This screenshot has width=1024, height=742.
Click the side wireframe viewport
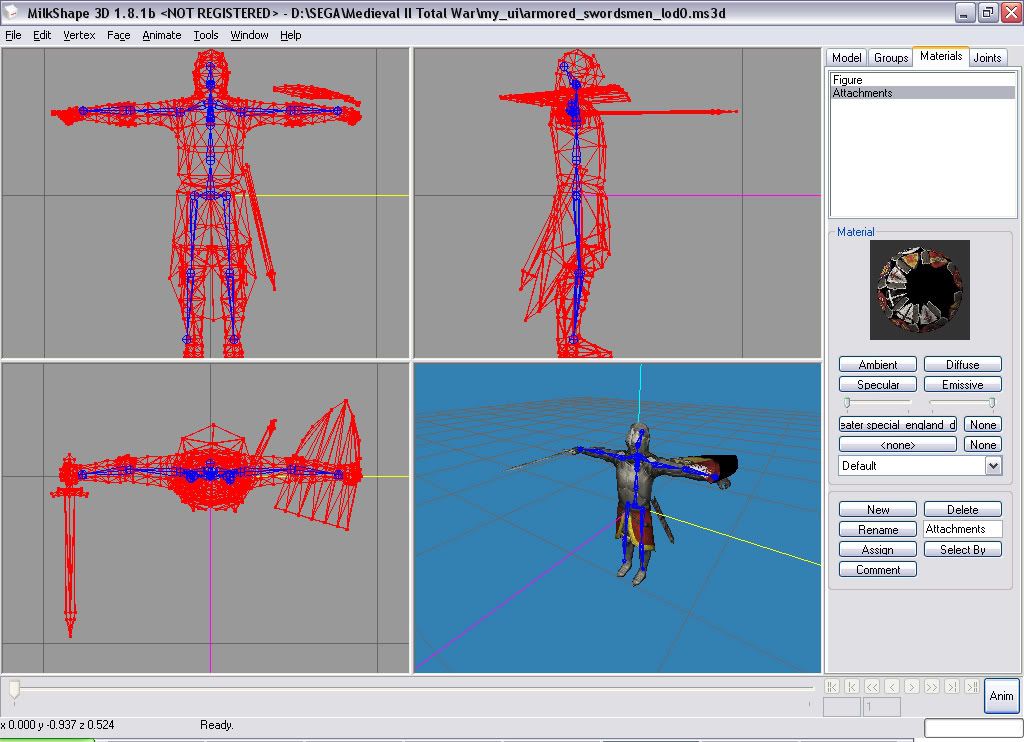click(617, 202)
